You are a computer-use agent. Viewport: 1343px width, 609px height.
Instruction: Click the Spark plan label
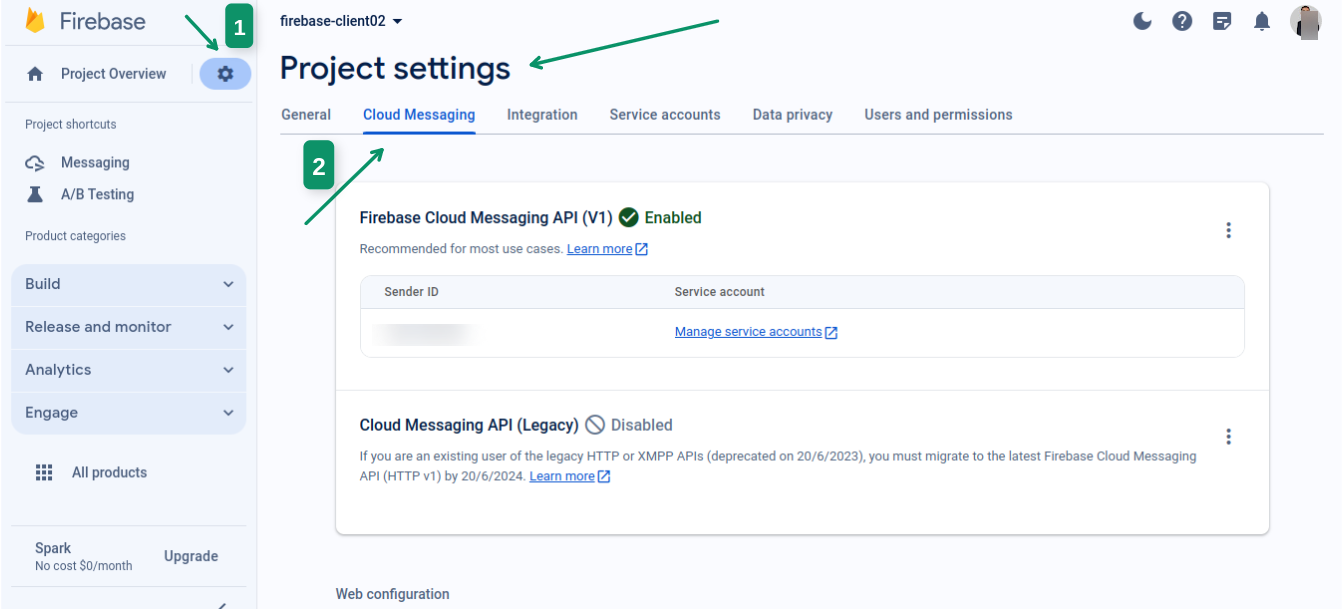click(x=53, y=548)
